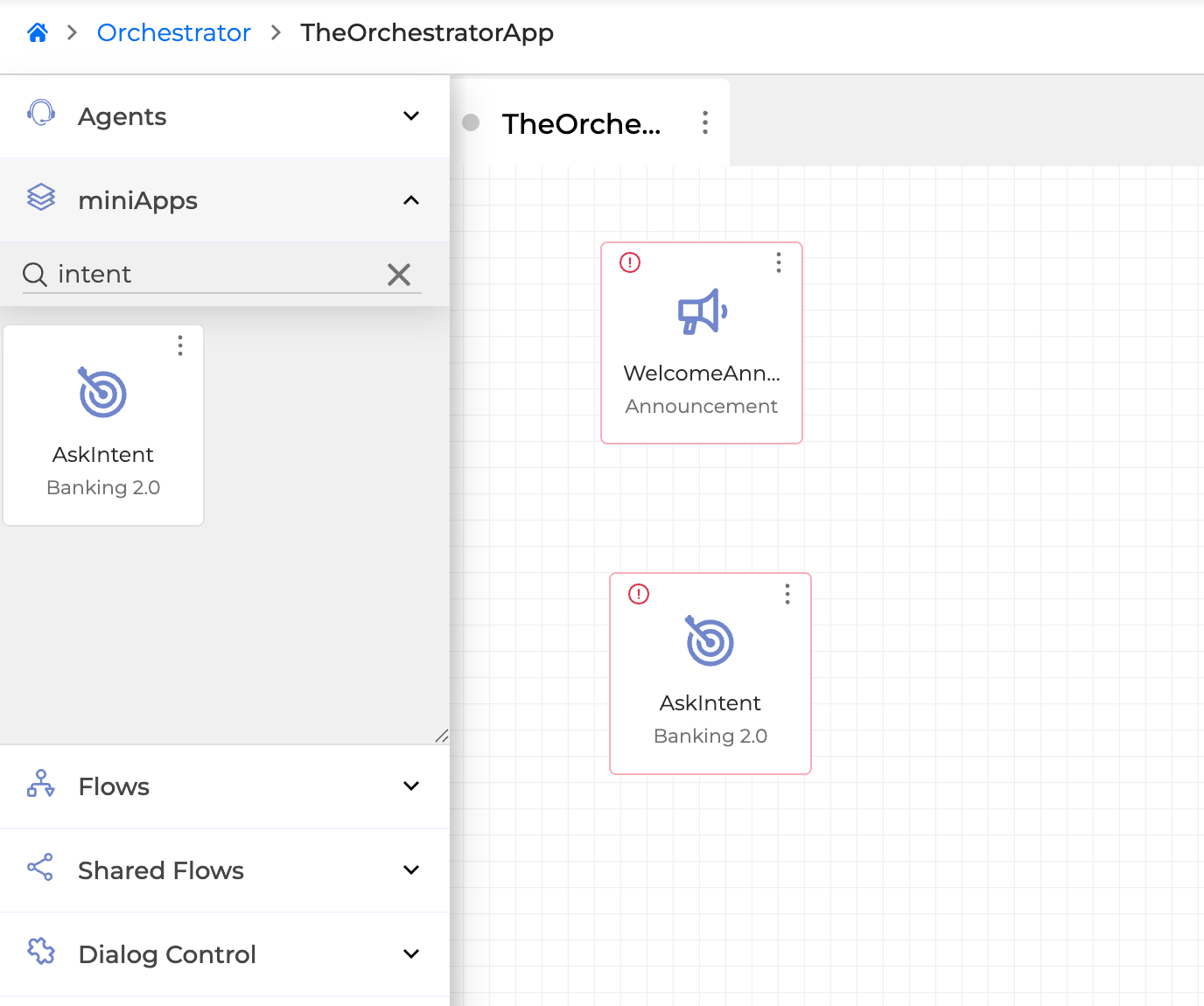
Task: Click the miniApps panel resize handle
Action: pyautogui.click(x=442, y=737)
